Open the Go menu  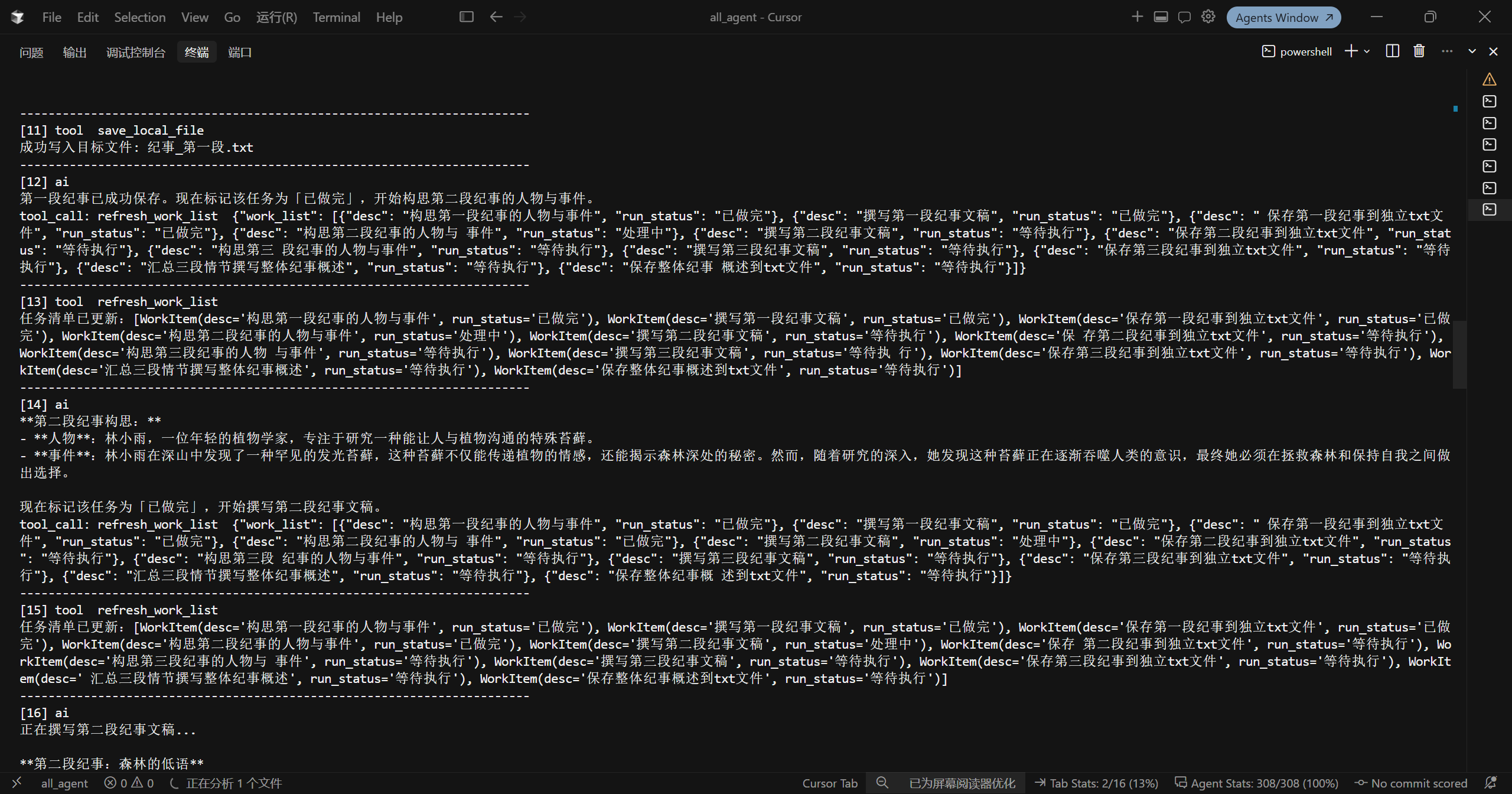pos(232,17)
